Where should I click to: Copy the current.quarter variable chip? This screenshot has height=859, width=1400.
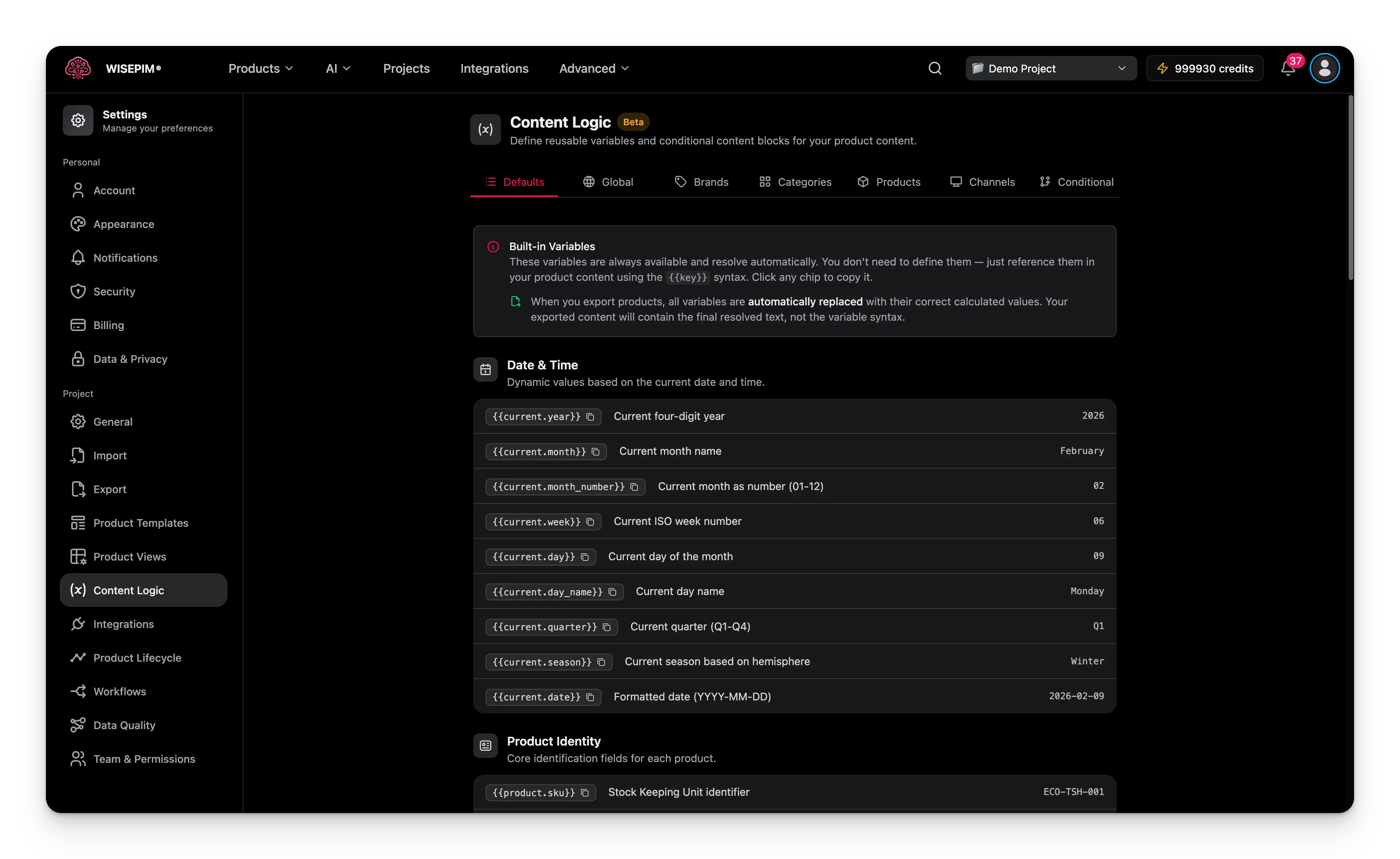tap(551, 626)
